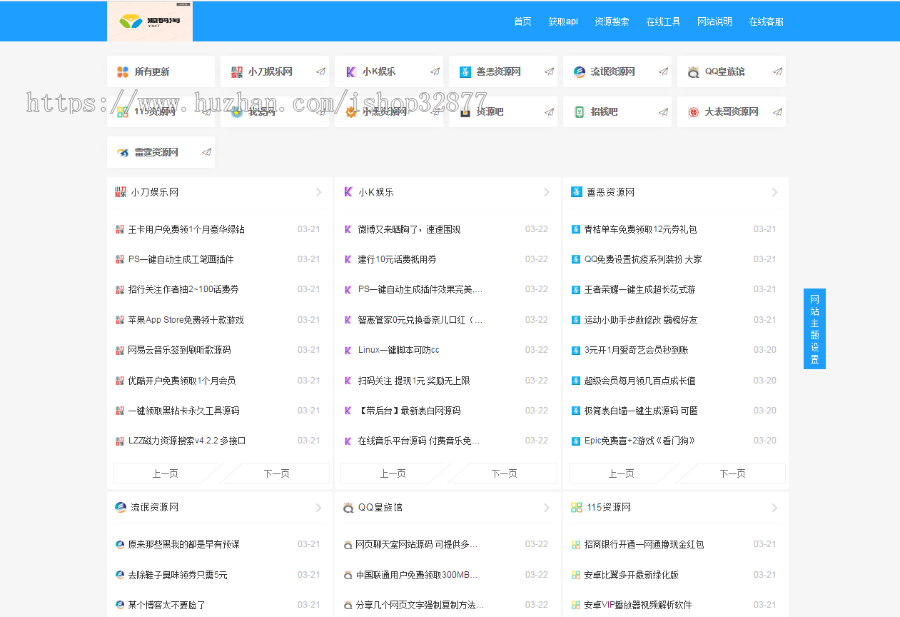
Task: Click 下一页 in the 小K娱乐 panel
Action: click(x=505, y=474)
